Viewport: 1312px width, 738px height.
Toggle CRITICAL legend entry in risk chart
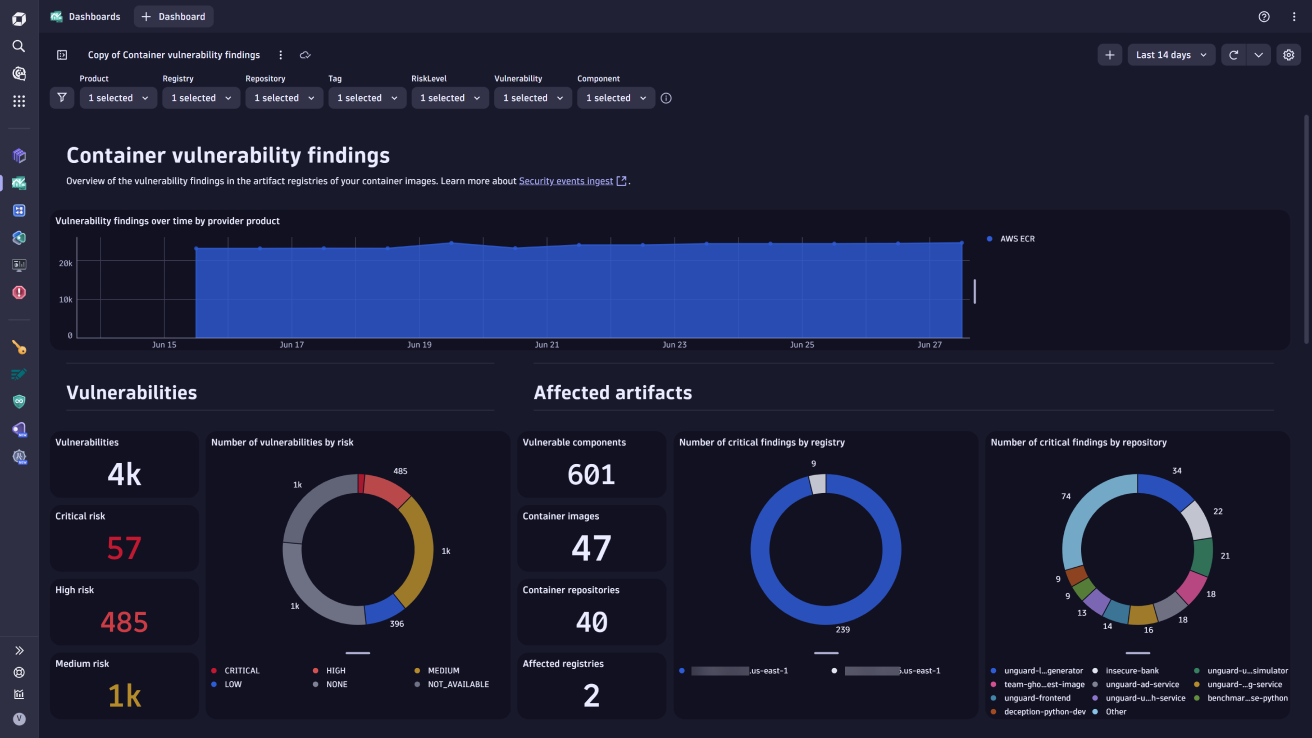[240, 671]
